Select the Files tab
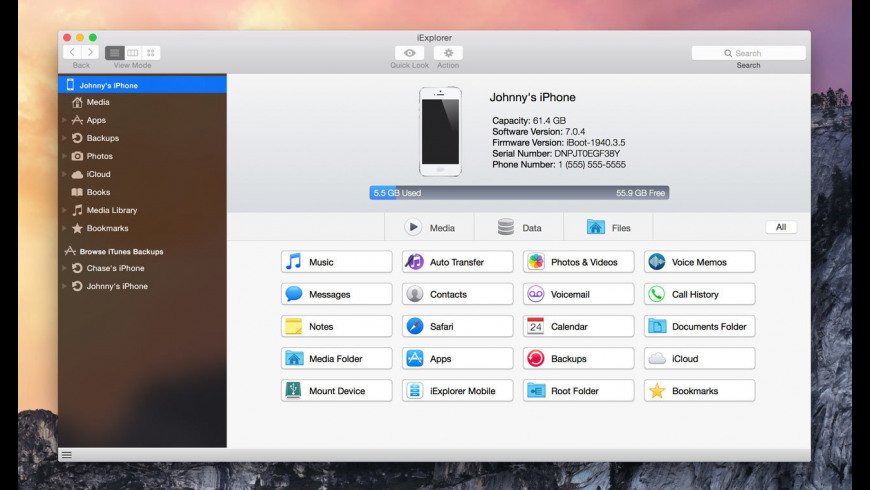Screen dimensions: 870x490 coord(608,227)
